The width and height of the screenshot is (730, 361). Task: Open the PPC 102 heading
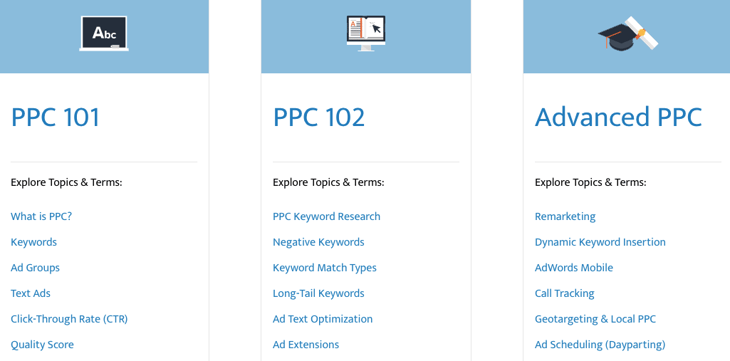pyautogui.click(x=319, y=117)
